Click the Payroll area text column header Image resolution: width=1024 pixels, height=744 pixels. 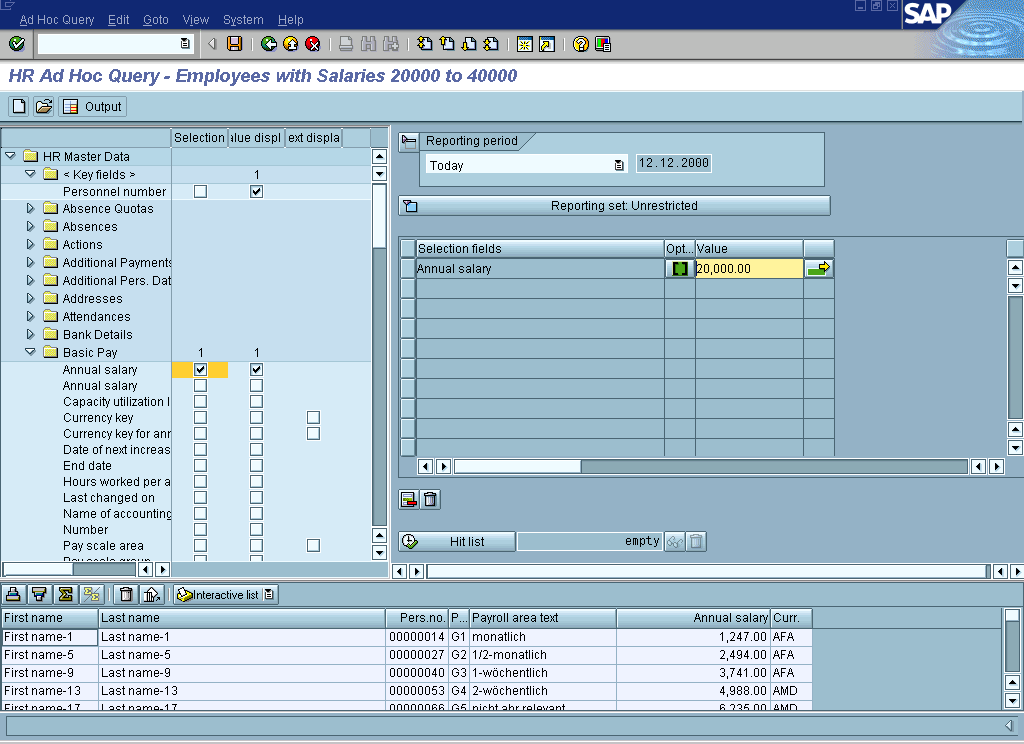tap(543, 618)
